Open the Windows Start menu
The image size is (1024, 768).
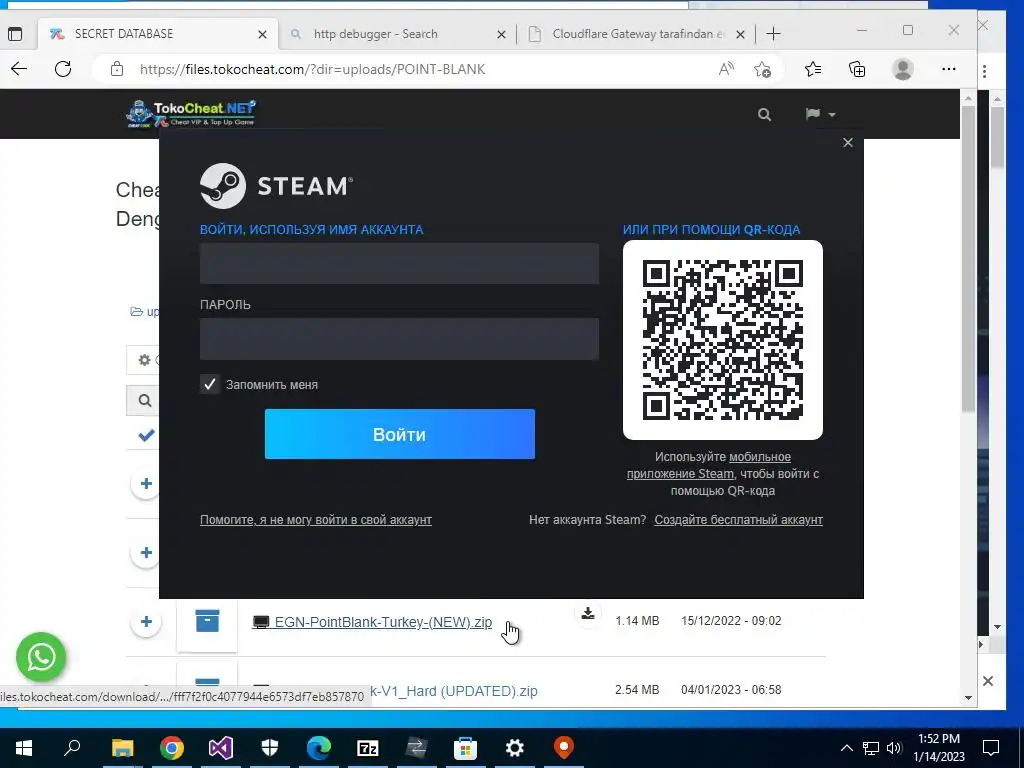tap(24, 748)
